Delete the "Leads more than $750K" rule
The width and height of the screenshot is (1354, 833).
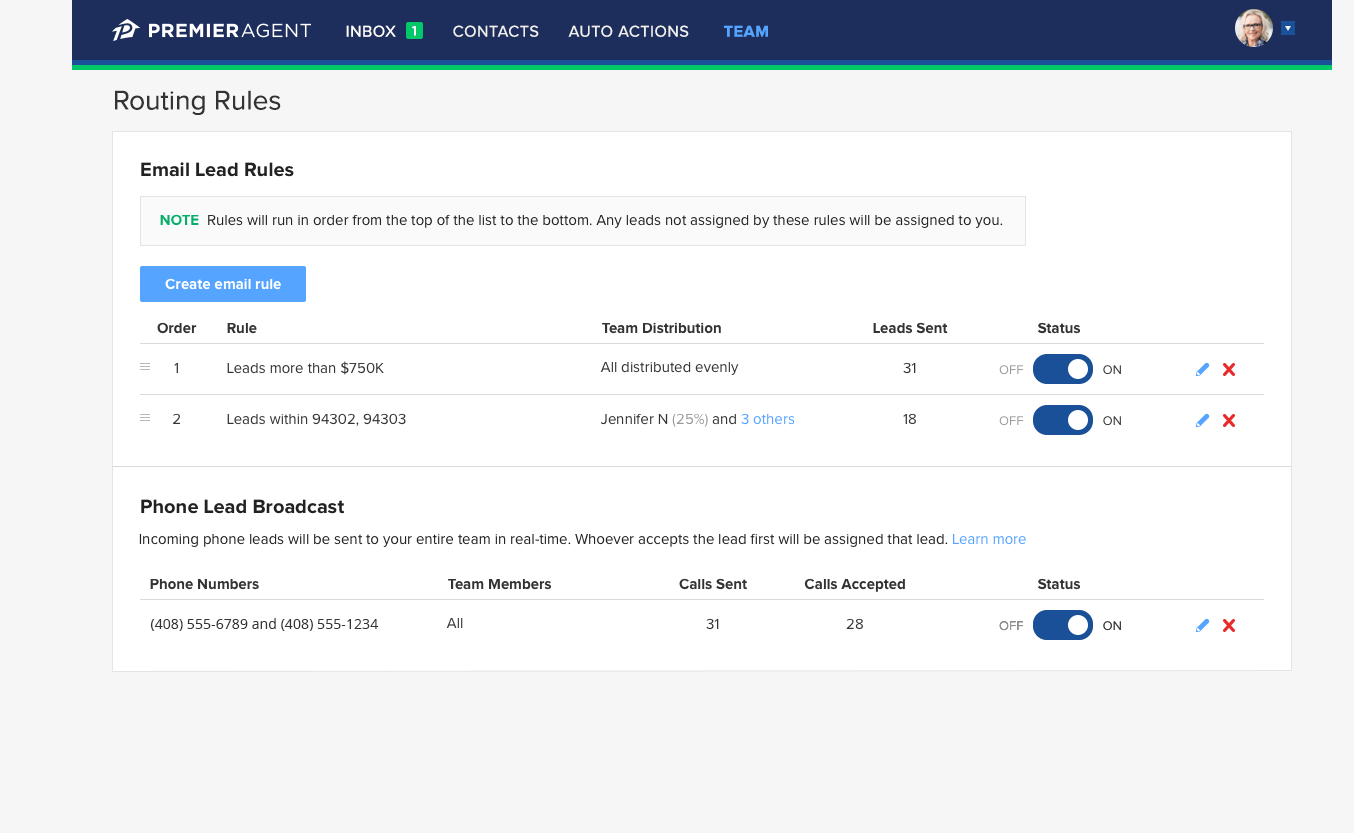point(1229,369)
